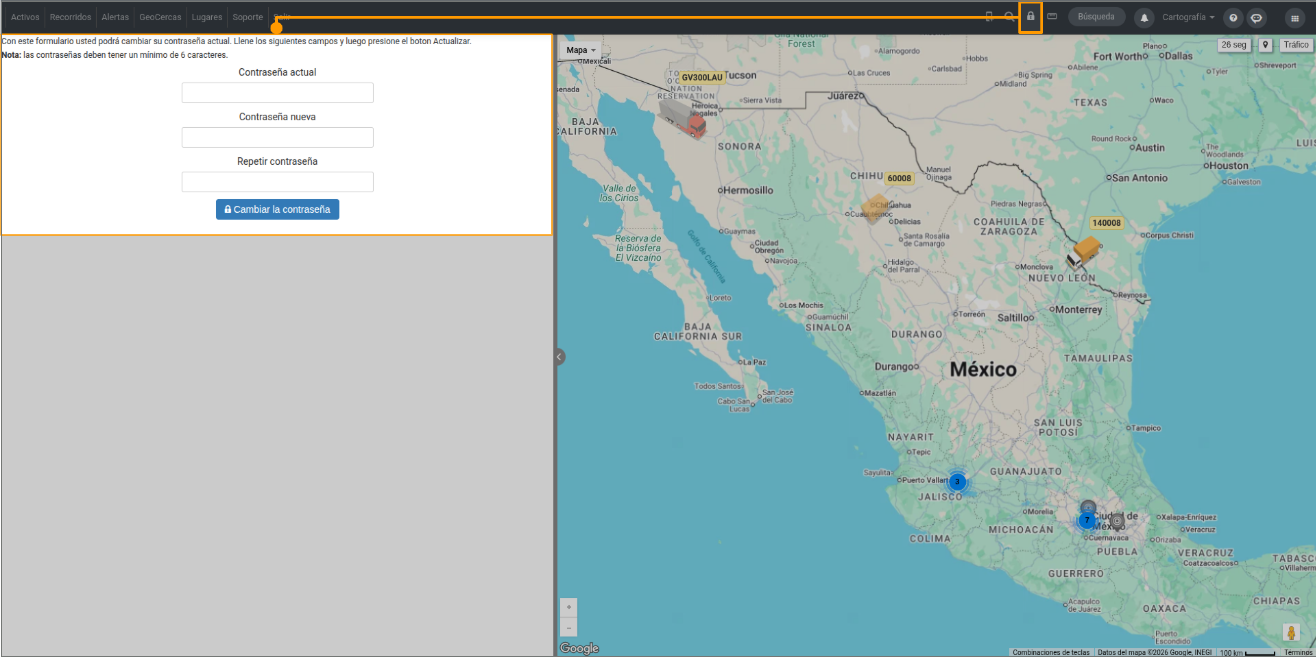Expand the Cartografía dropdown

click(1188, 17)
